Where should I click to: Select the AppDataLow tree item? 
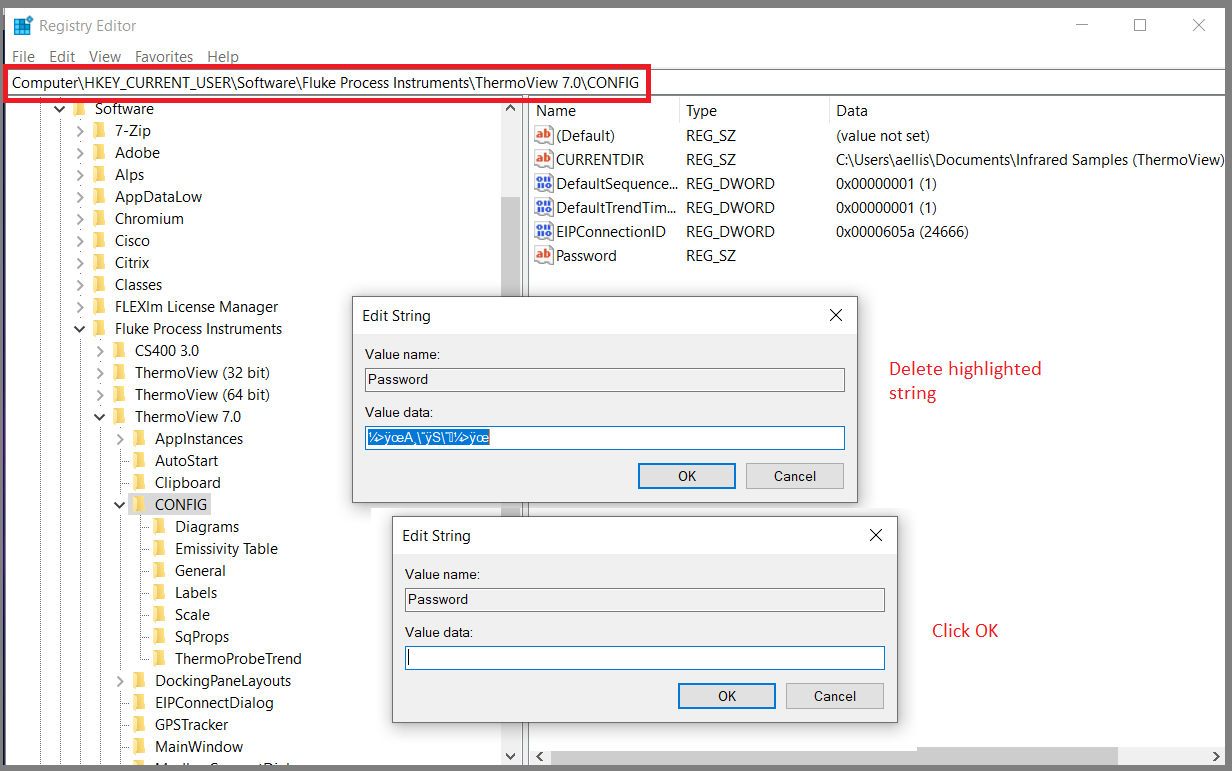[x=158, y=197]
